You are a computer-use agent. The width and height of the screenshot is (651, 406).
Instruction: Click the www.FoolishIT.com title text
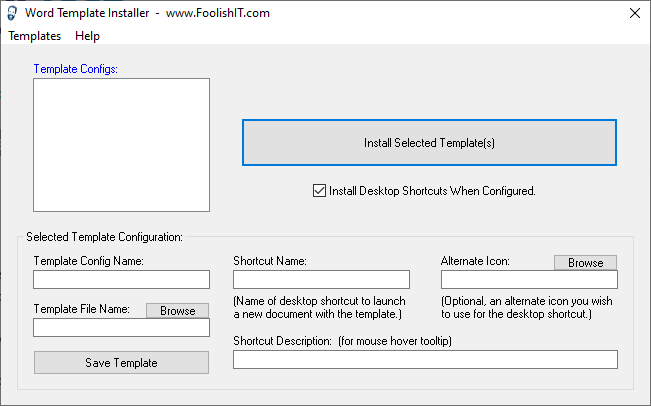point(218,13)
